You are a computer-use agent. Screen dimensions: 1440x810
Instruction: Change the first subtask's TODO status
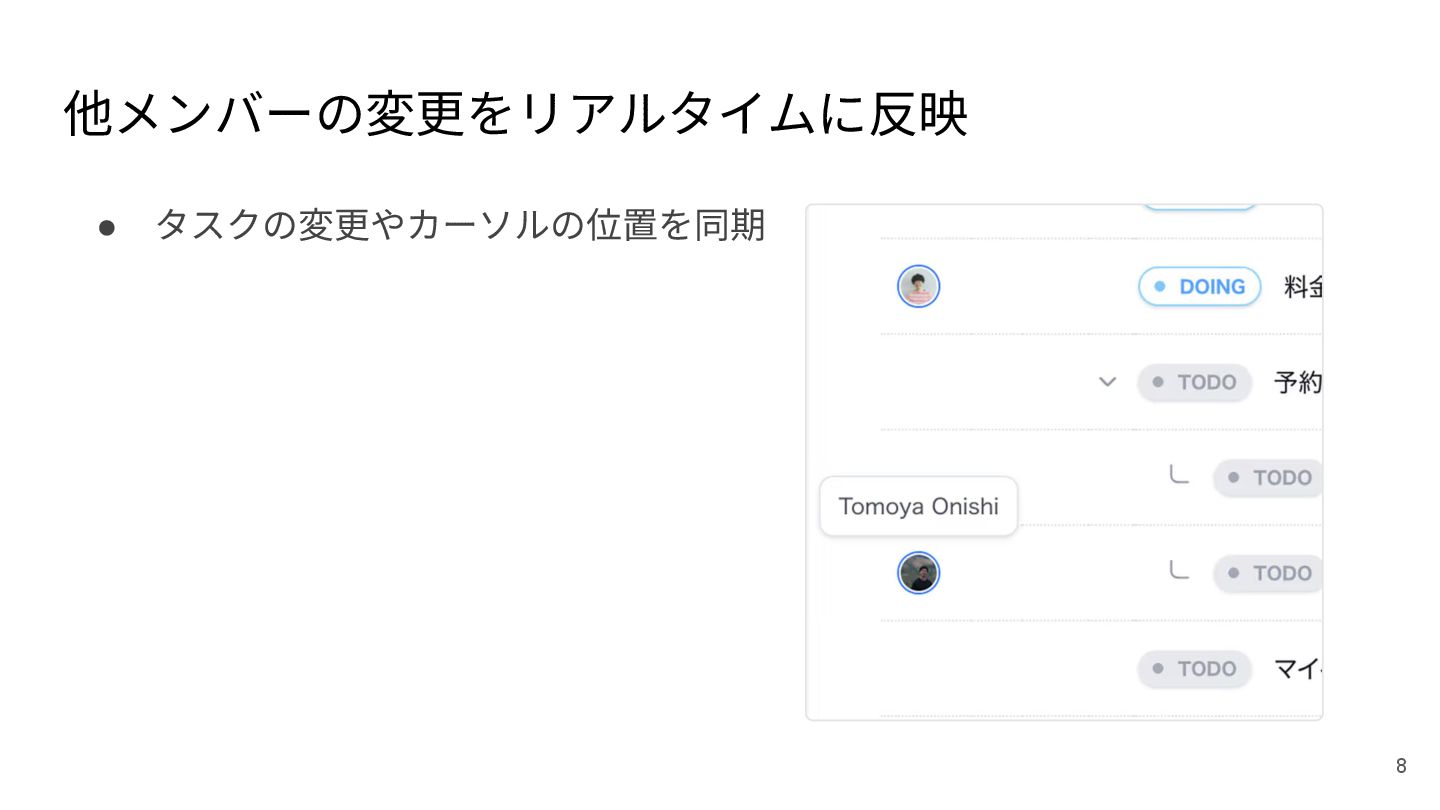(x=1268, y=478)
